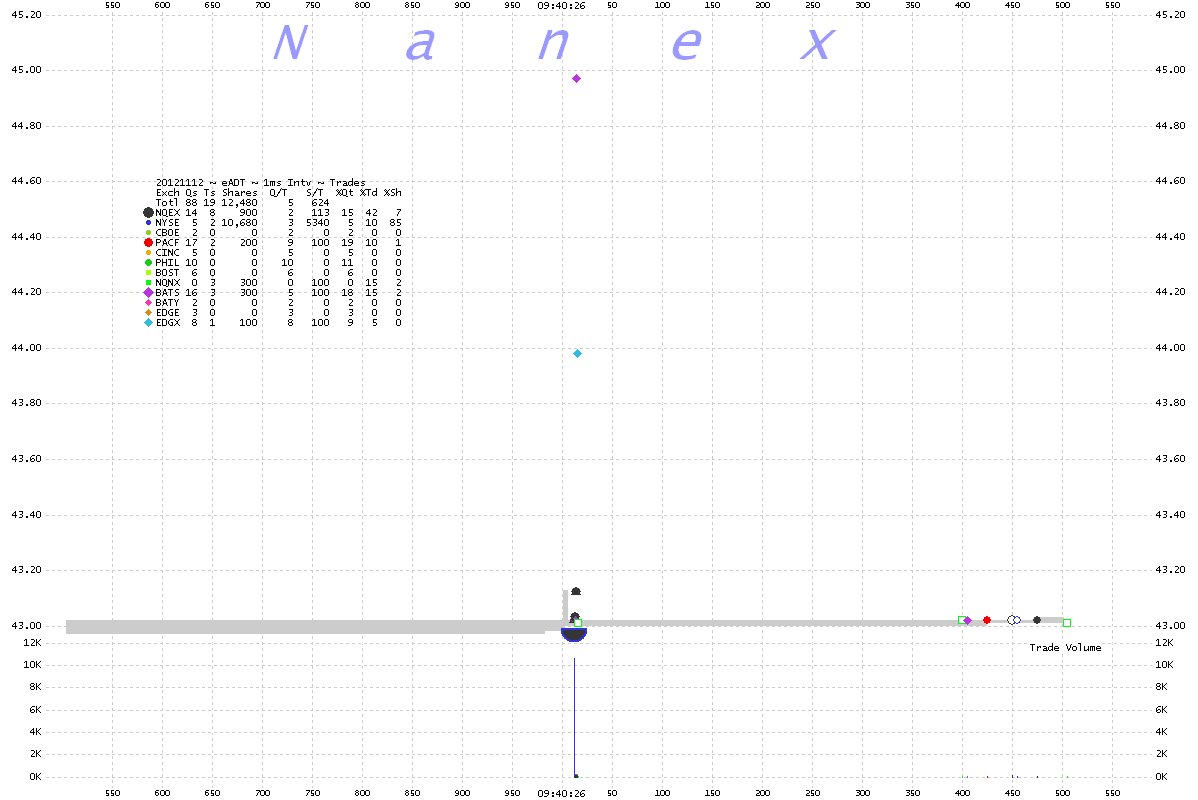
Task: Click the BATS purple diamond legend marker
Action: point(148,293)
